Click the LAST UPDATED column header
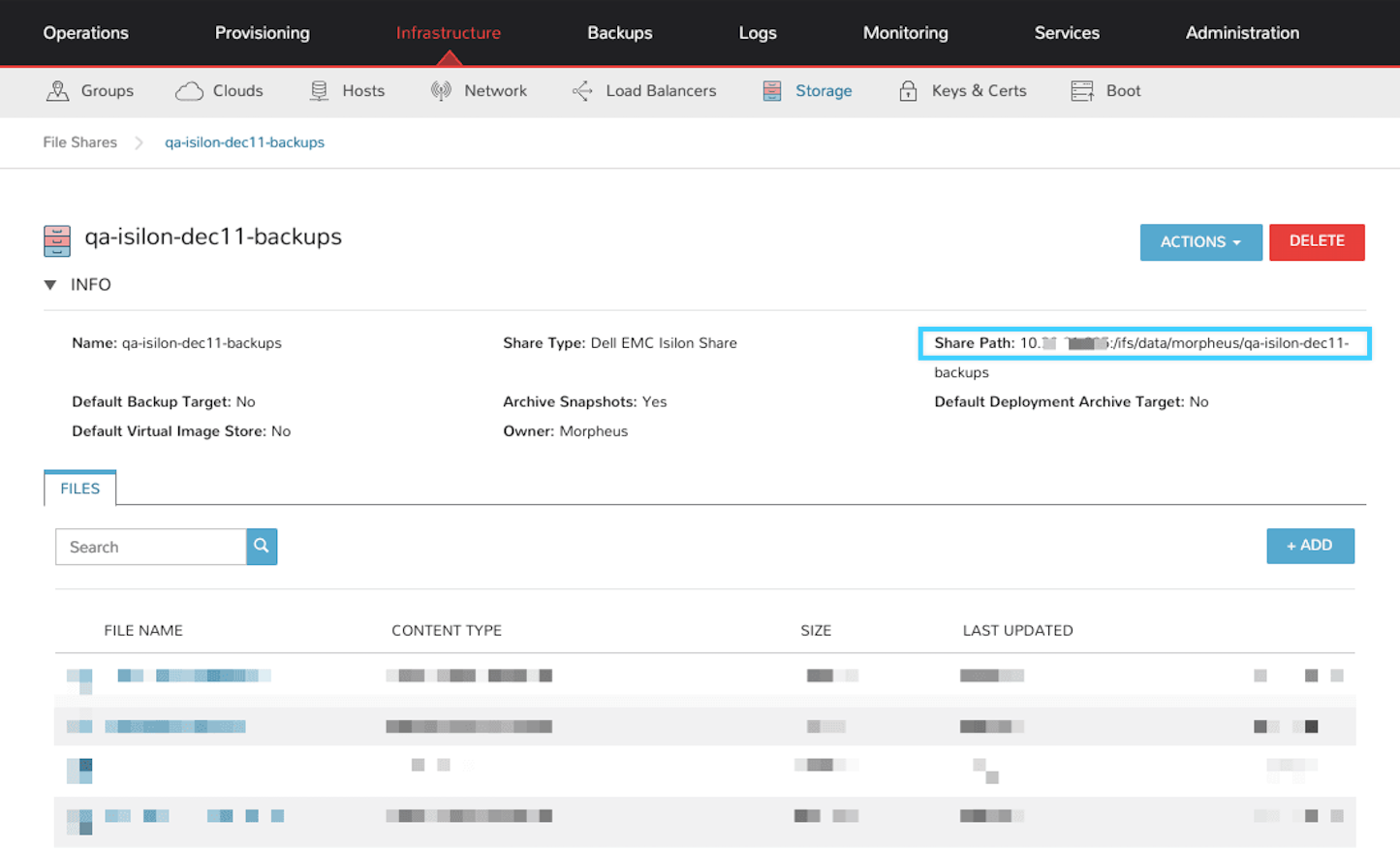 point(1017,631)
